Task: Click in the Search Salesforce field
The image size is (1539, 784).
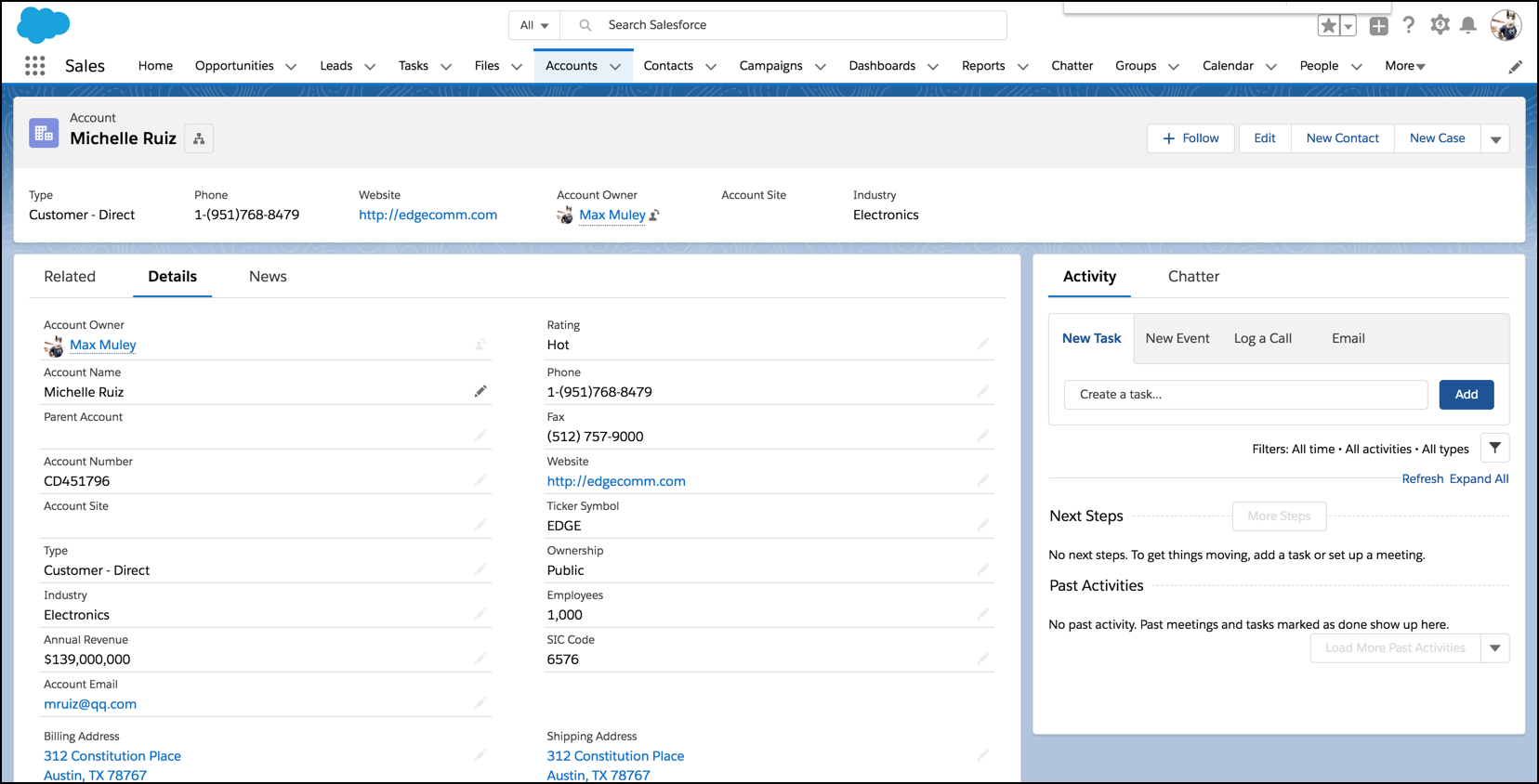Action: click(785, 25)
